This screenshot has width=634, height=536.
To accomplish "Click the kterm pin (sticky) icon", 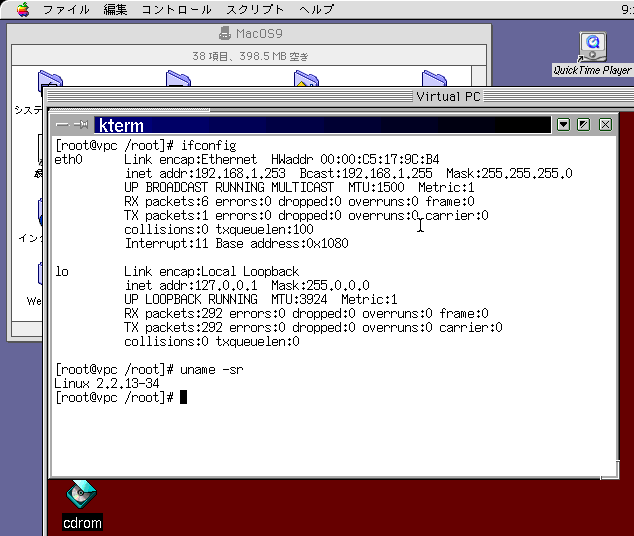I will click(81, 125).
